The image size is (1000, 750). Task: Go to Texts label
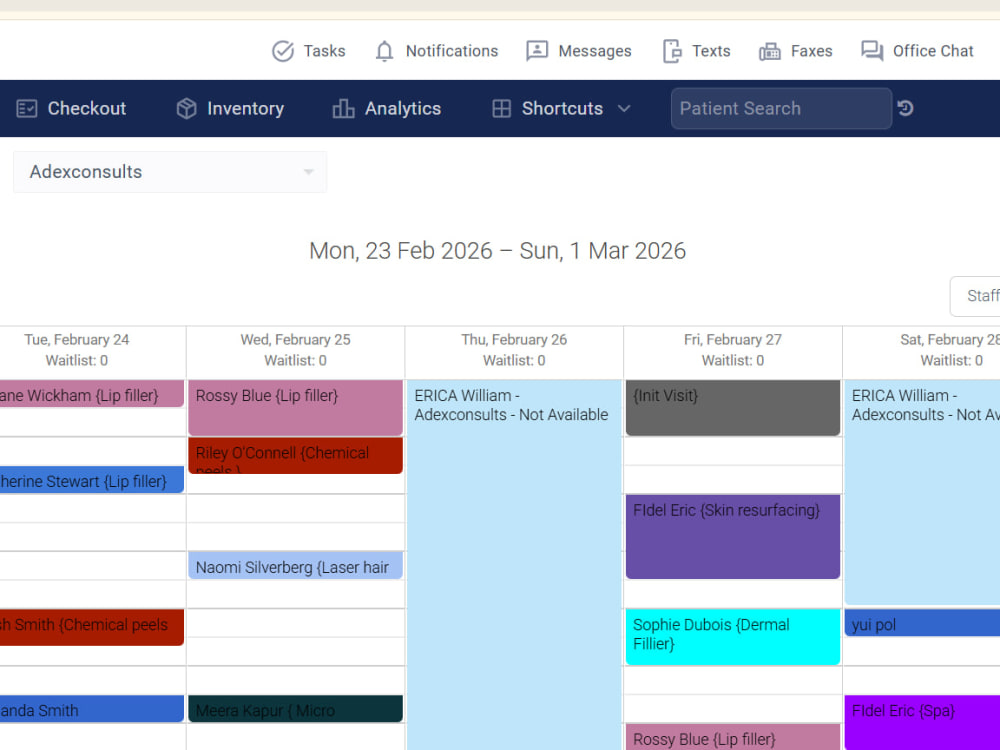(x=711, y=51)
